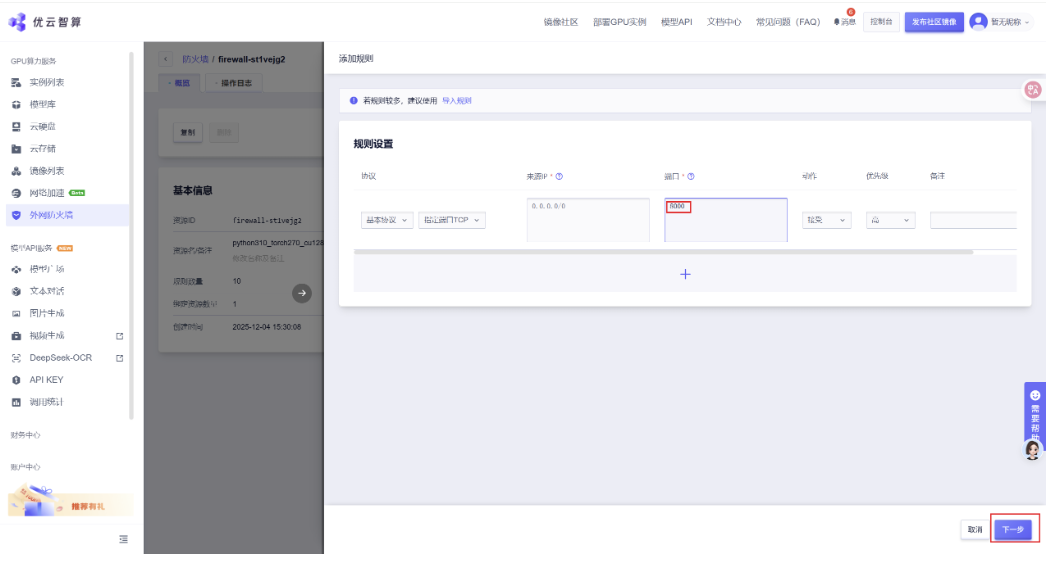Click the 取消 button
The image size is (1046, 574).
(x=975, y=529)
